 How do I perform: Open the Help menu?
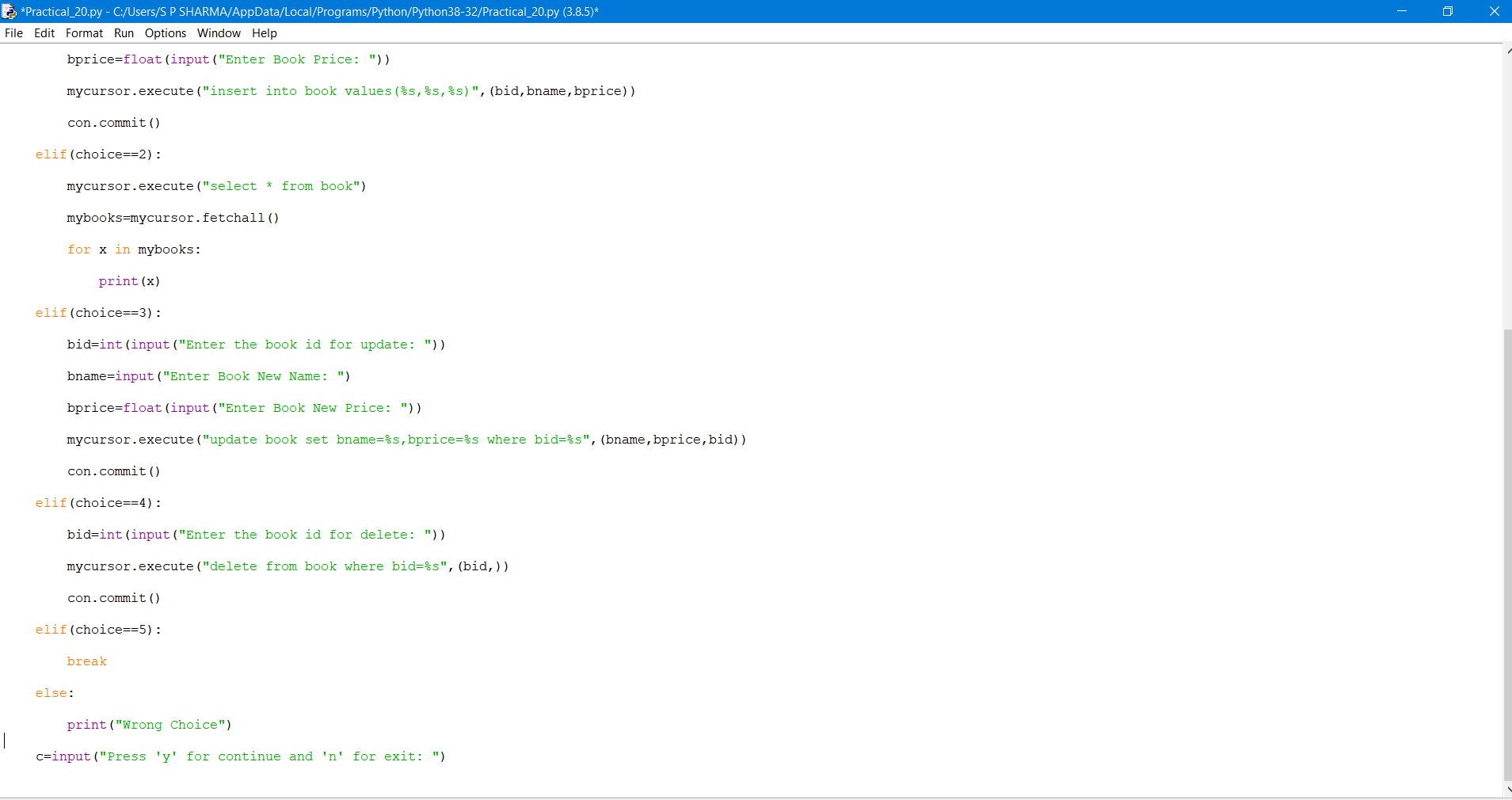264,33
